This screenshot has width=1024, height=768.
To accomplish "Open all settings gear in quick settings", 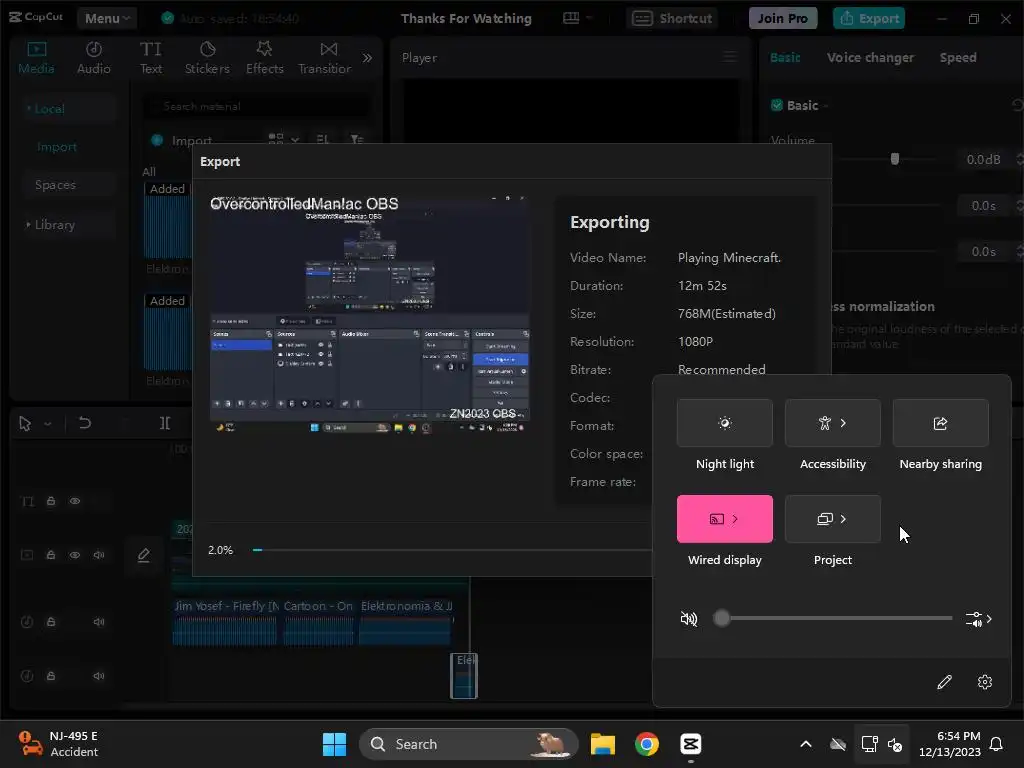I will (x=985, y=682).
